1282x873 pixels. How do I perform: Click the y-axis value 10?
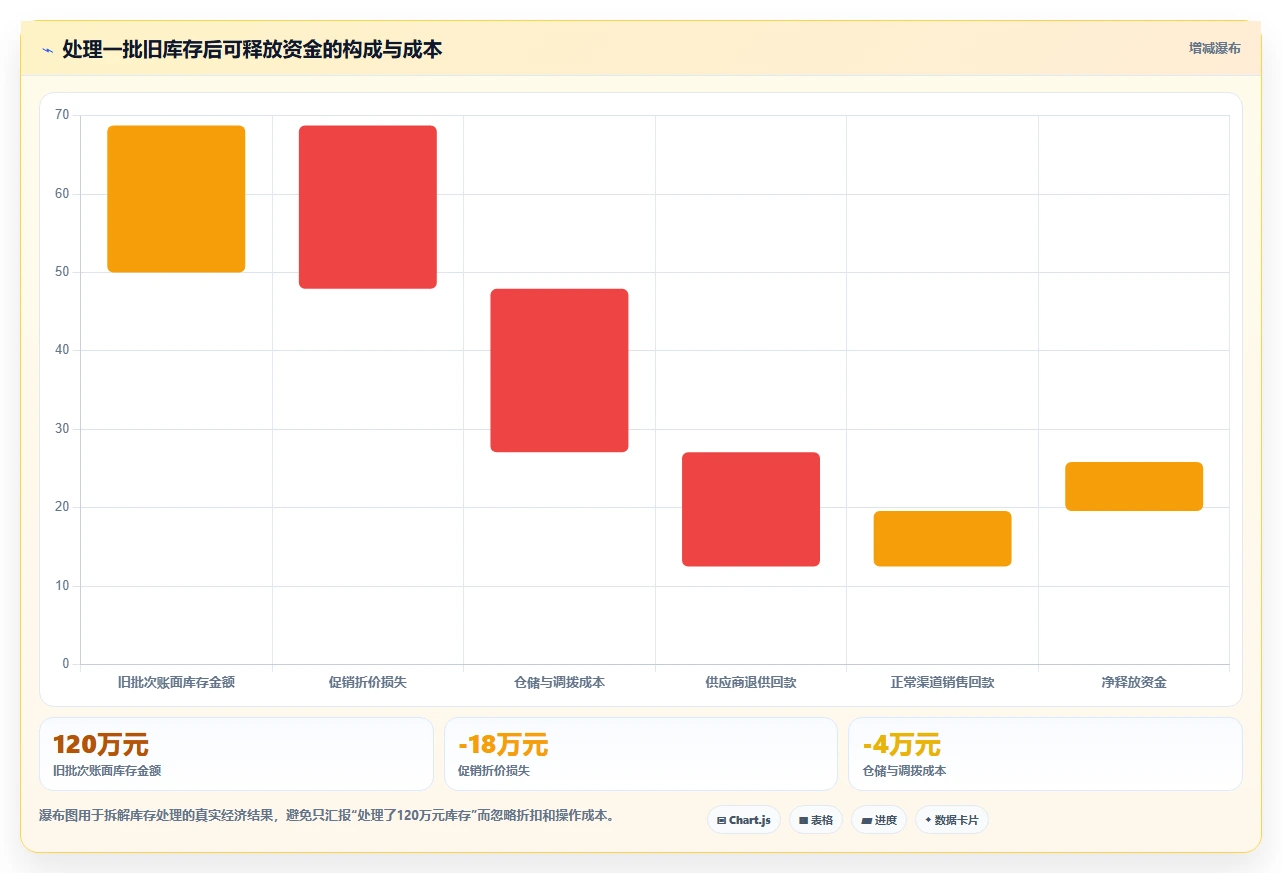coord(62,586)
